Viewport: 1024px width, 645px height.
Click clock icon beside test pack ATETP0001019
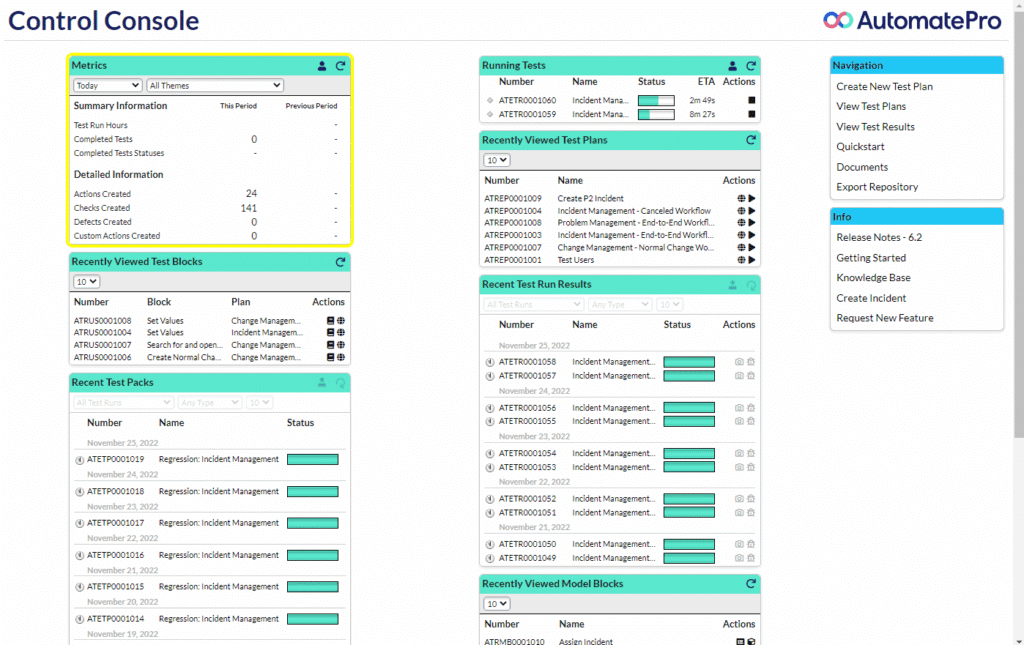(x=79, y=460)
